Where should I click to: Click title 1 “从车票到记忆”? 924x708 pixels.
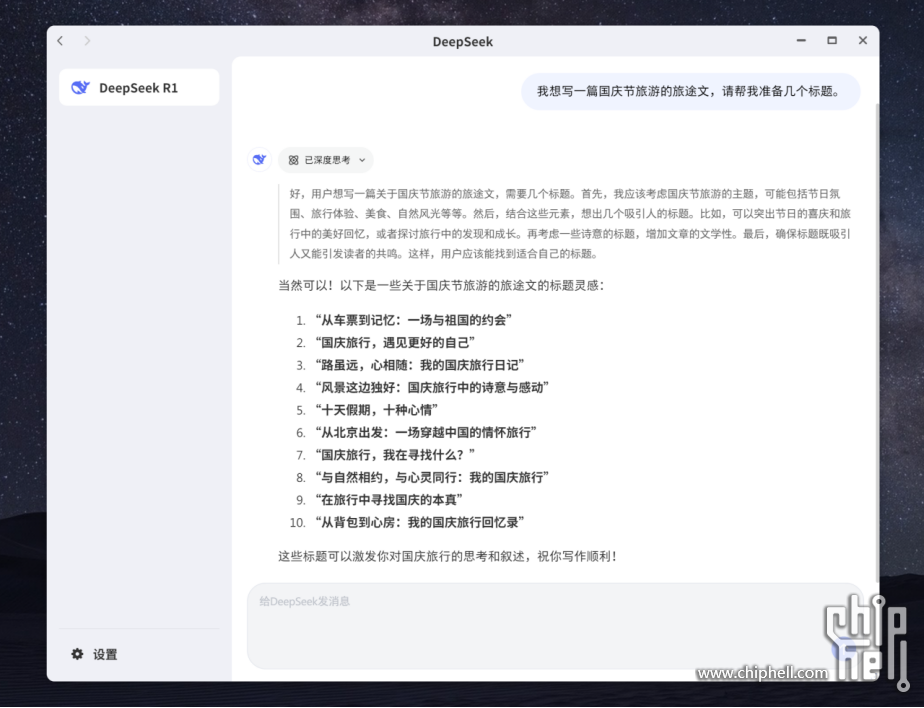pyautogui.click(x=412, y=320)
